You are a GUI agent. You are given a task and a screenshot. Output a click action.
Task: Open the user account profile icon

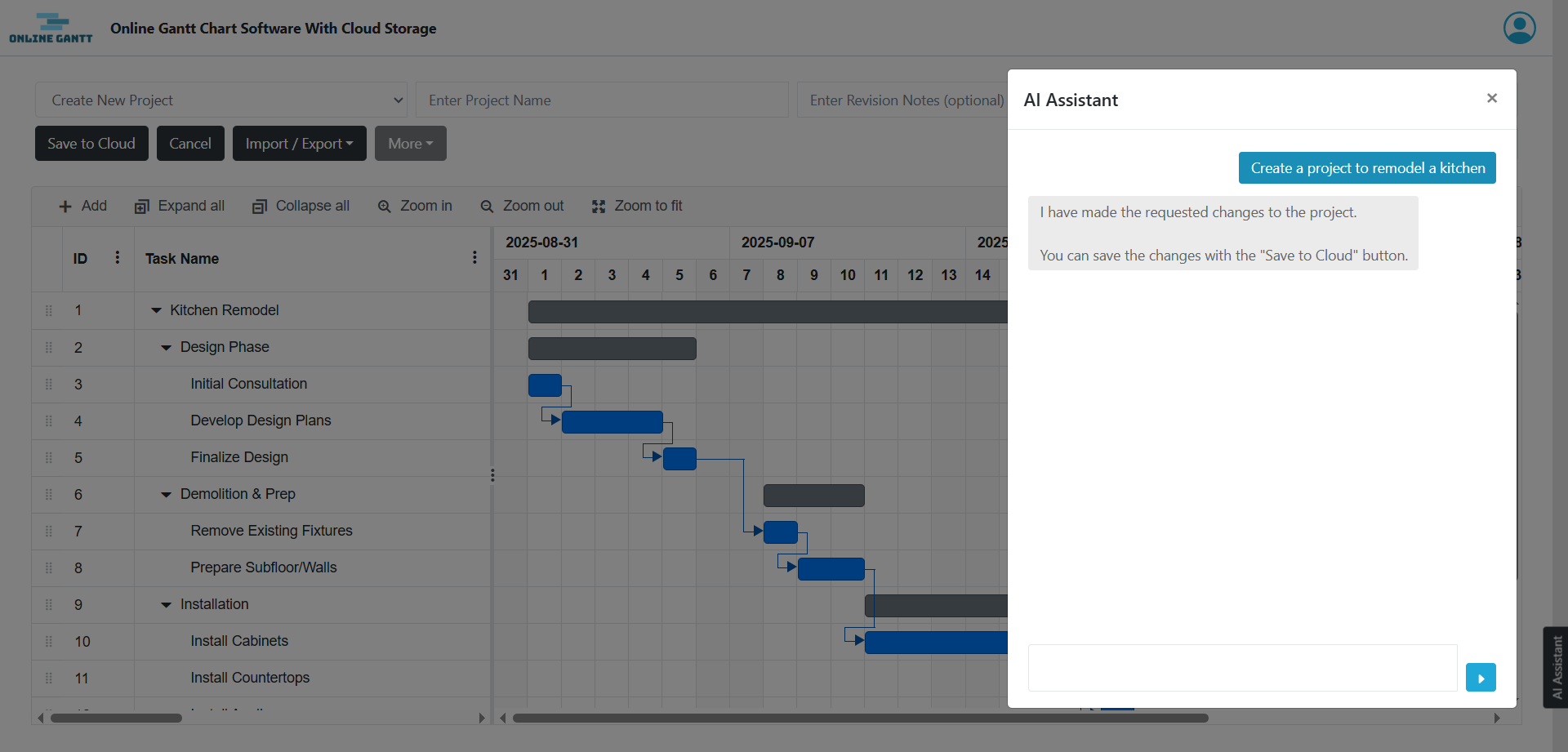point(1519,28)
